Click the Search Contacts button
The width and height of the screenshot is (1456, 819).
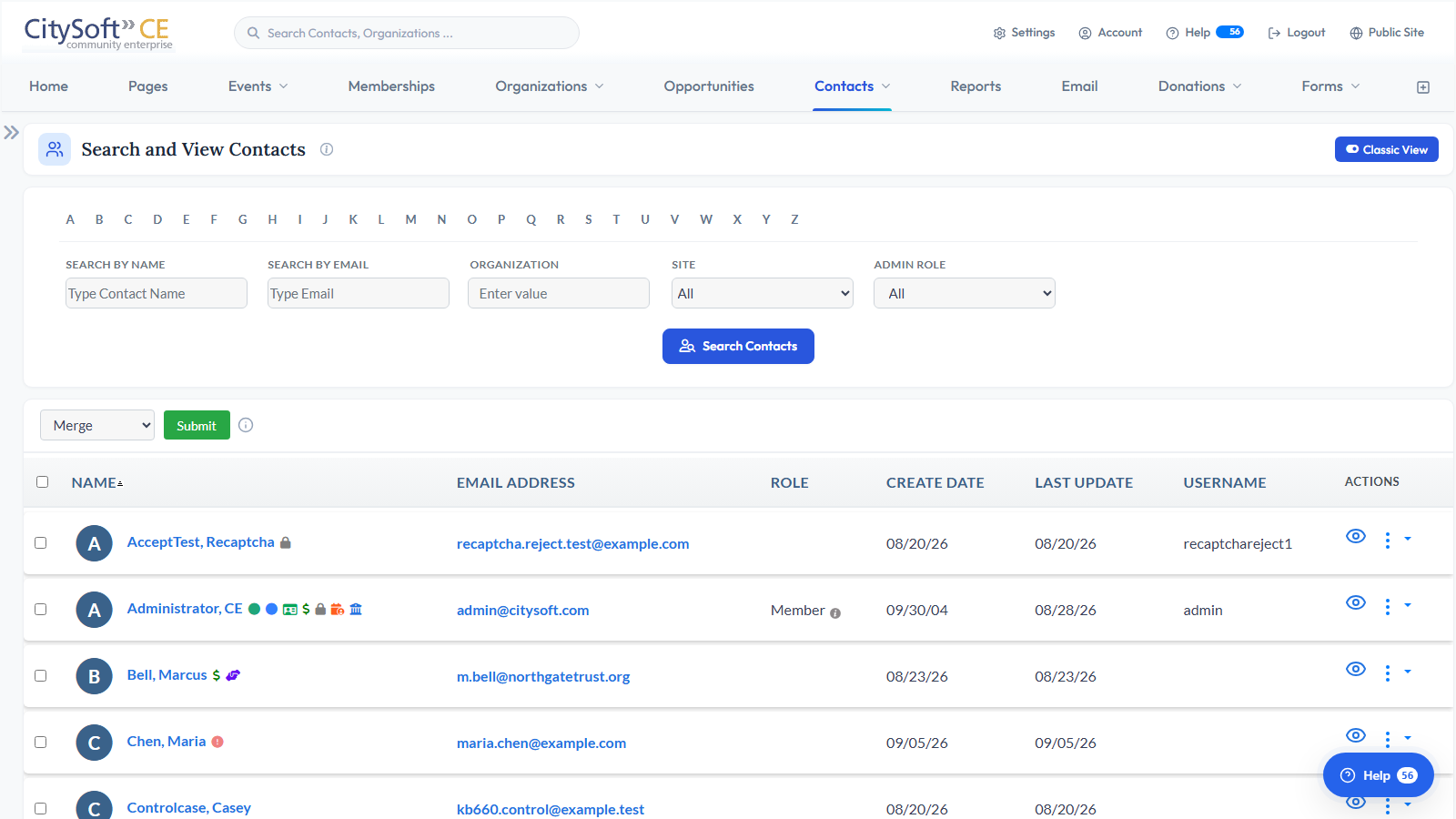(738, 346)
